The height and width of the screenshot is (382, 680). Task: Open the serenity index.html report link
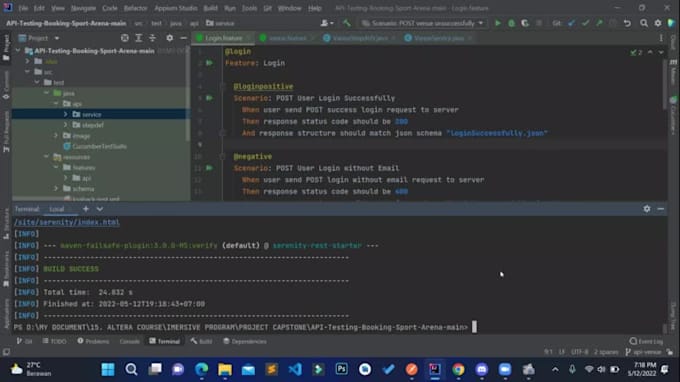[66, 222]
